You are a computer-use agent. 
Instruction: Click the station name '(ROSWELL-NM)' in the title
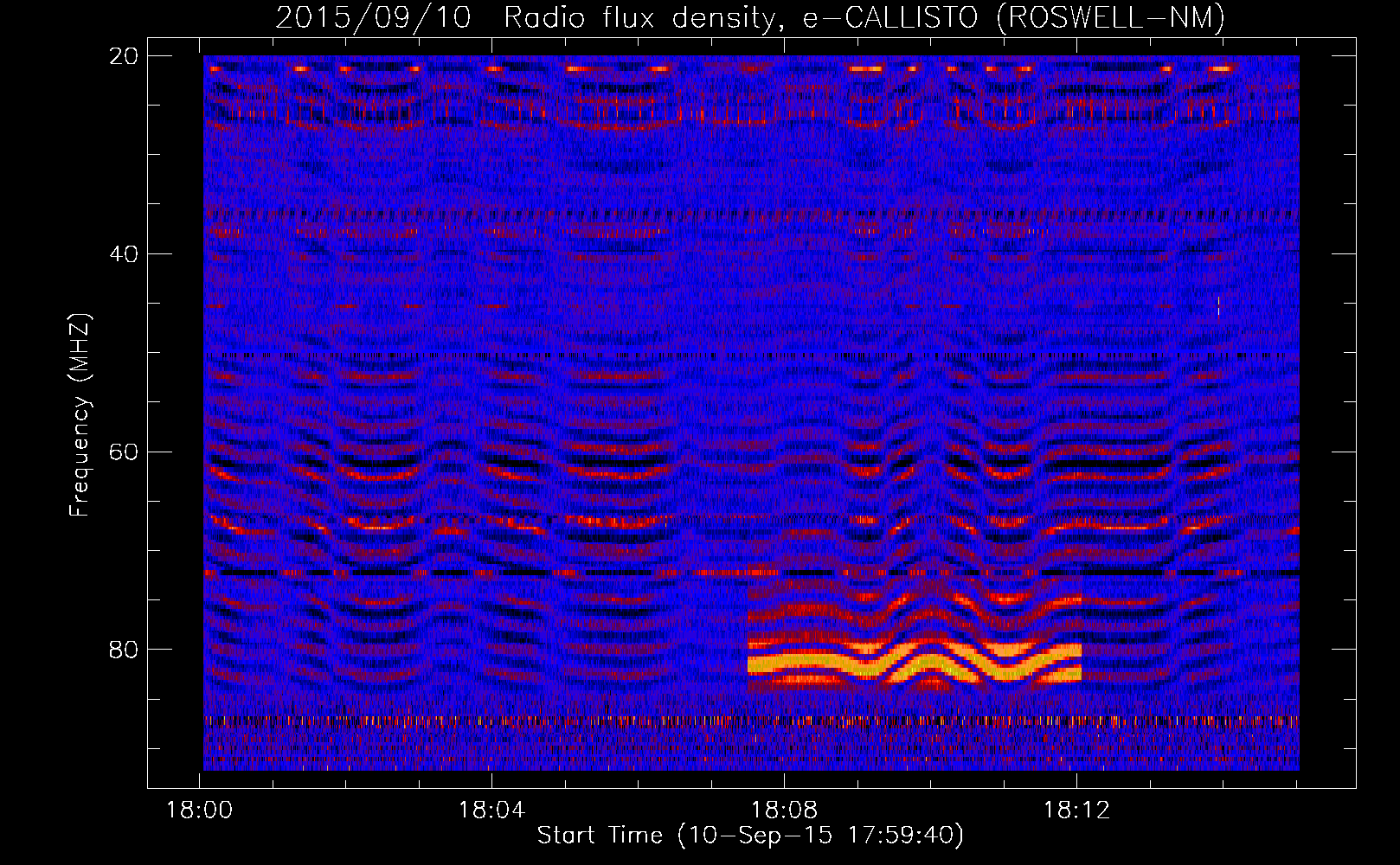(1110, 17)
